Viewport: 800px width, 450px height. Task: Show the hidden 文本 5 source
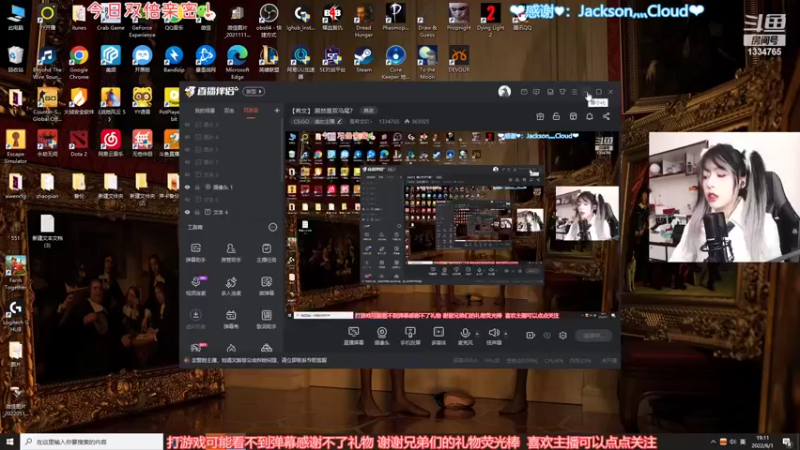(187, 174)
